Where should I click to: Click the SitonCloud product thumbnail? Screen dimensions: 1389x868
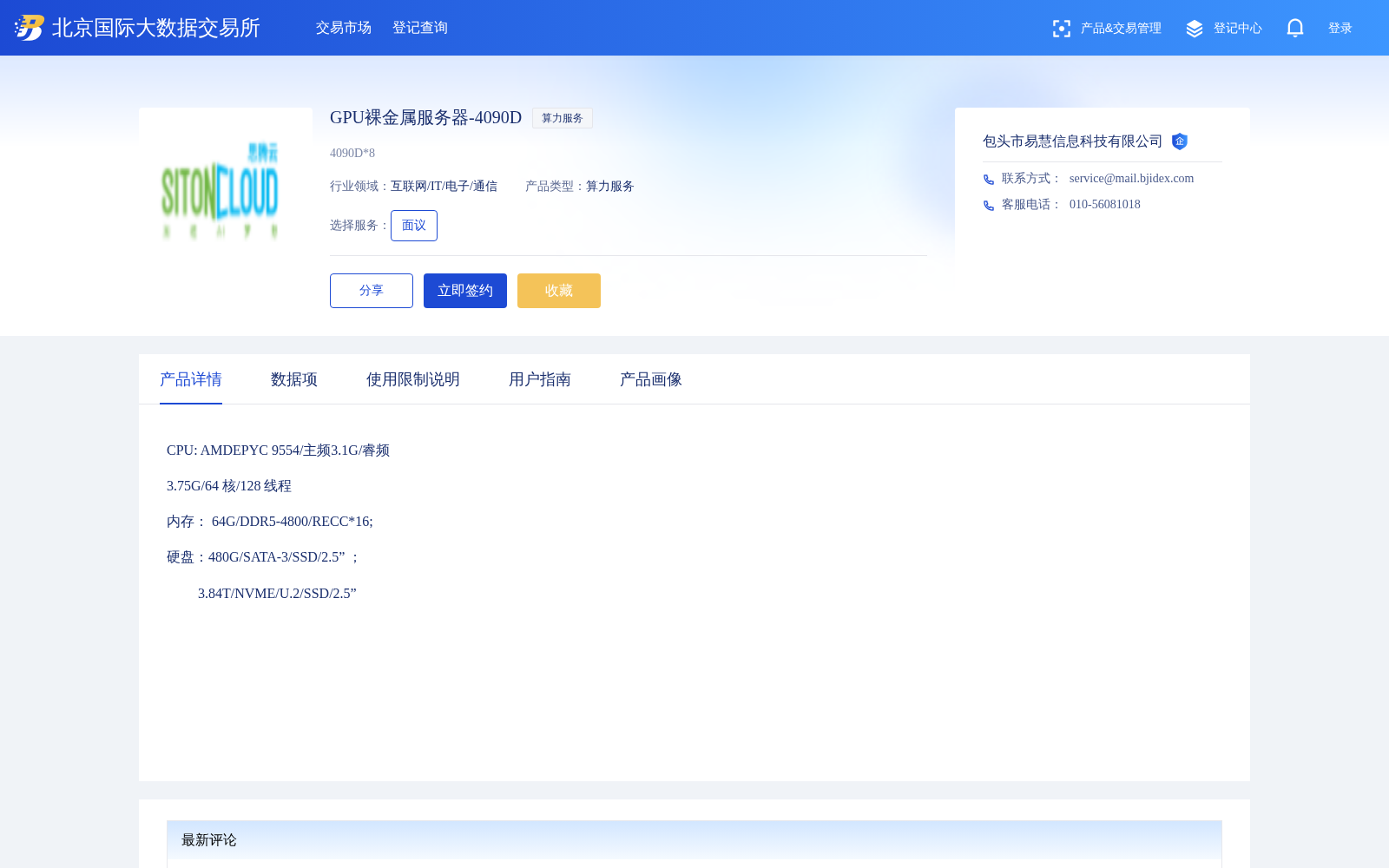(x=226, y=194)
